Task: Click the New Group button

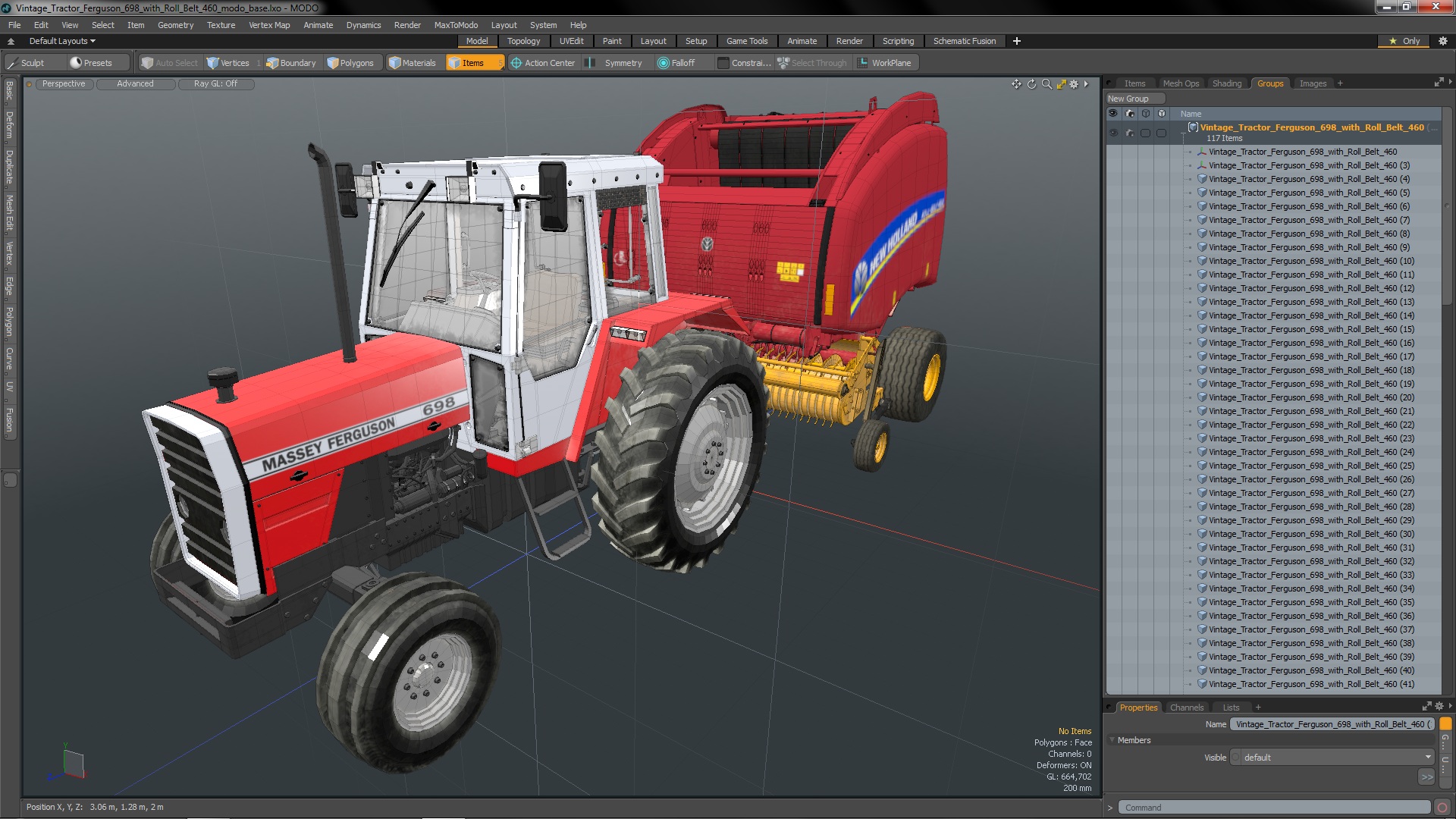Action: 1135,99
